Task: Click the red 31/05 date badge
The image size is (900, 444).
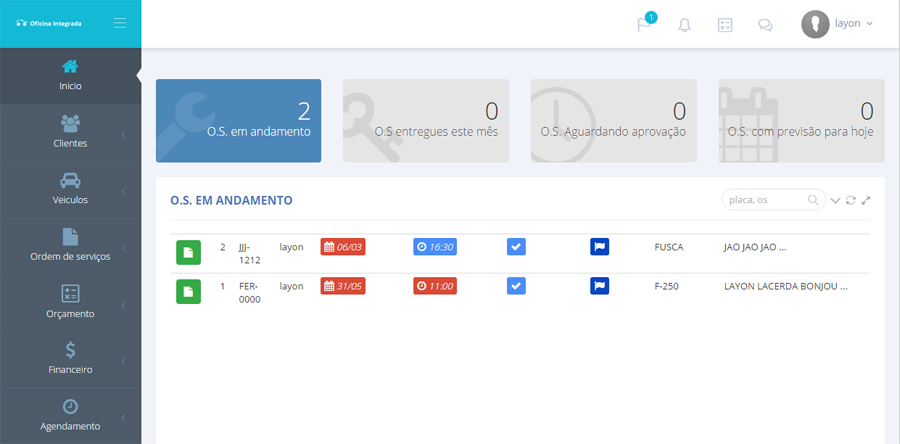Action: [x=343, y=286]
